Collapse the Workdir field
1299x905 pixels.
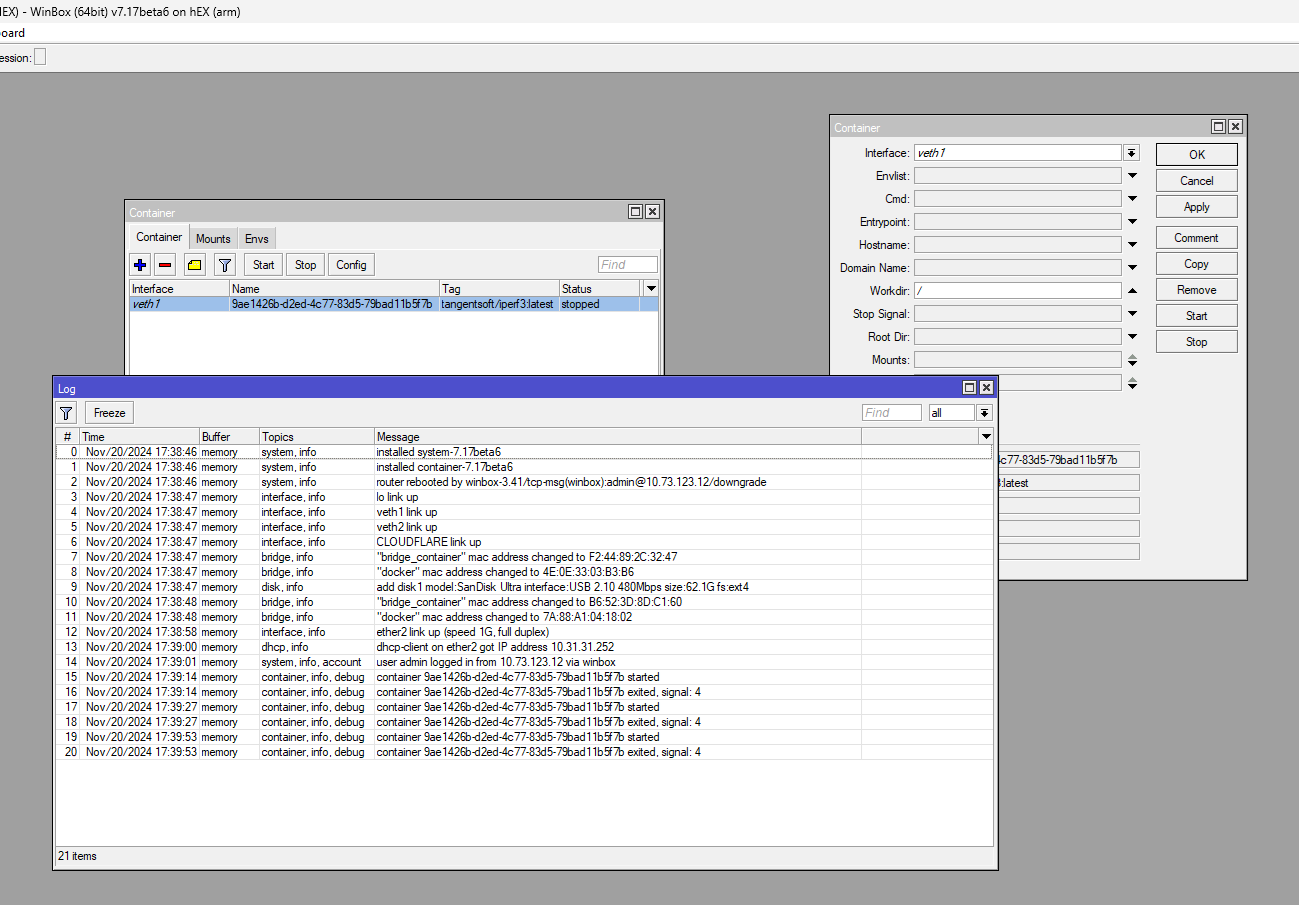pyautogui.click(x=1132, y=291)
